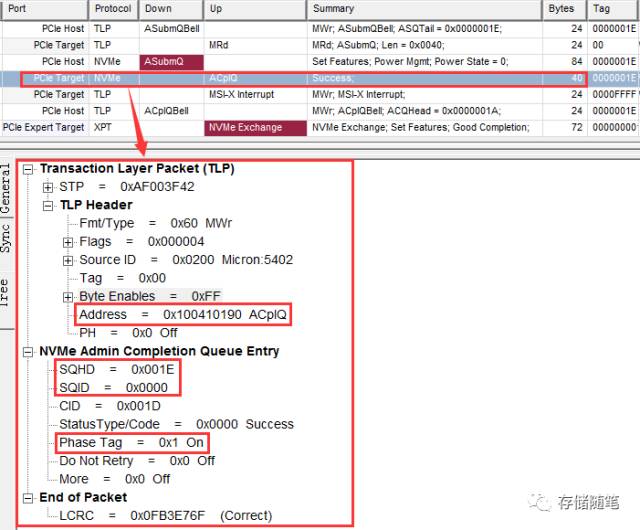Expand the STP field node
This screenshot has height=530, width=640.
tap(48, 187)
